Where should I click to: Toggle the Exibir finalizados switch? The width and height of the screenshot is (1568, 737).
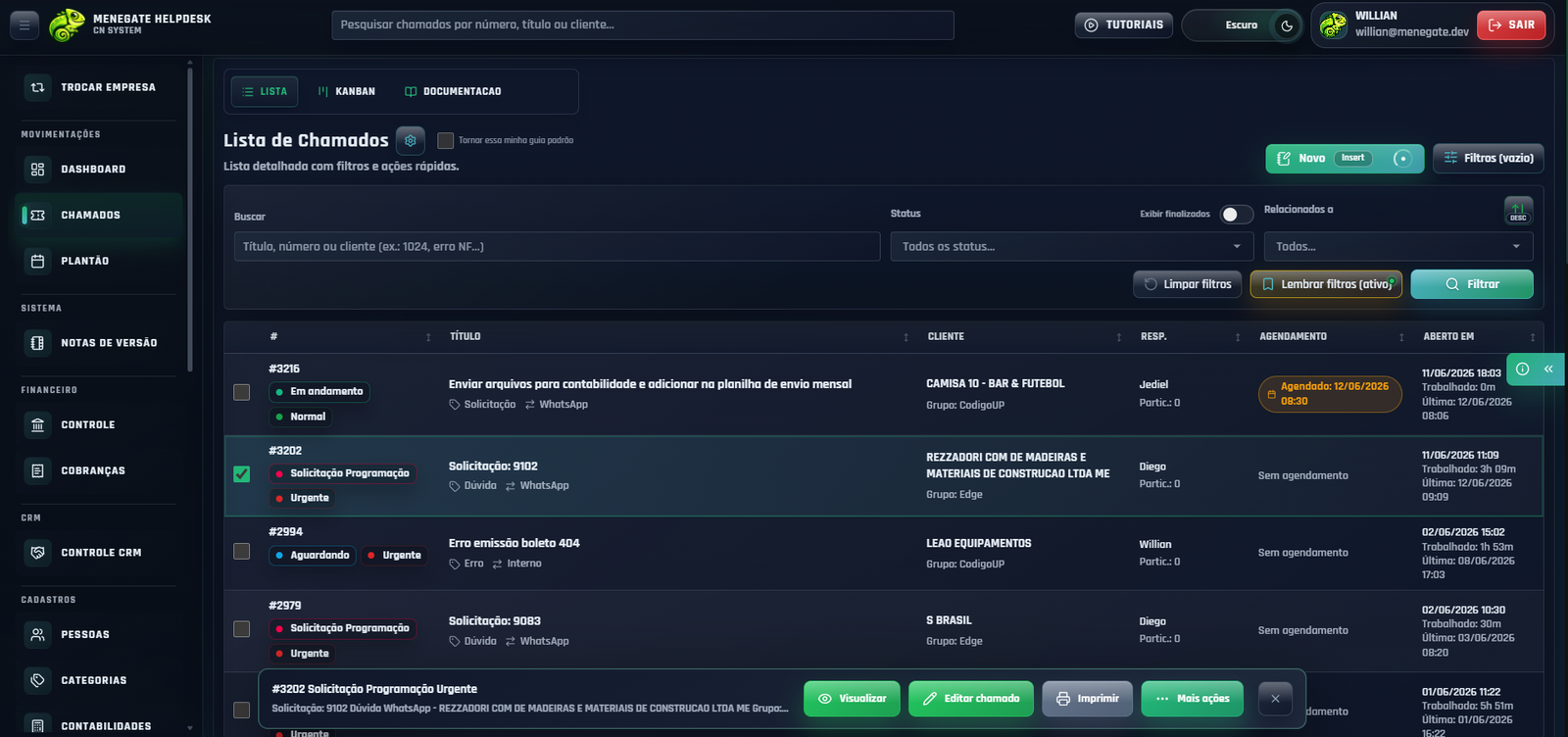coord(1237,215)
